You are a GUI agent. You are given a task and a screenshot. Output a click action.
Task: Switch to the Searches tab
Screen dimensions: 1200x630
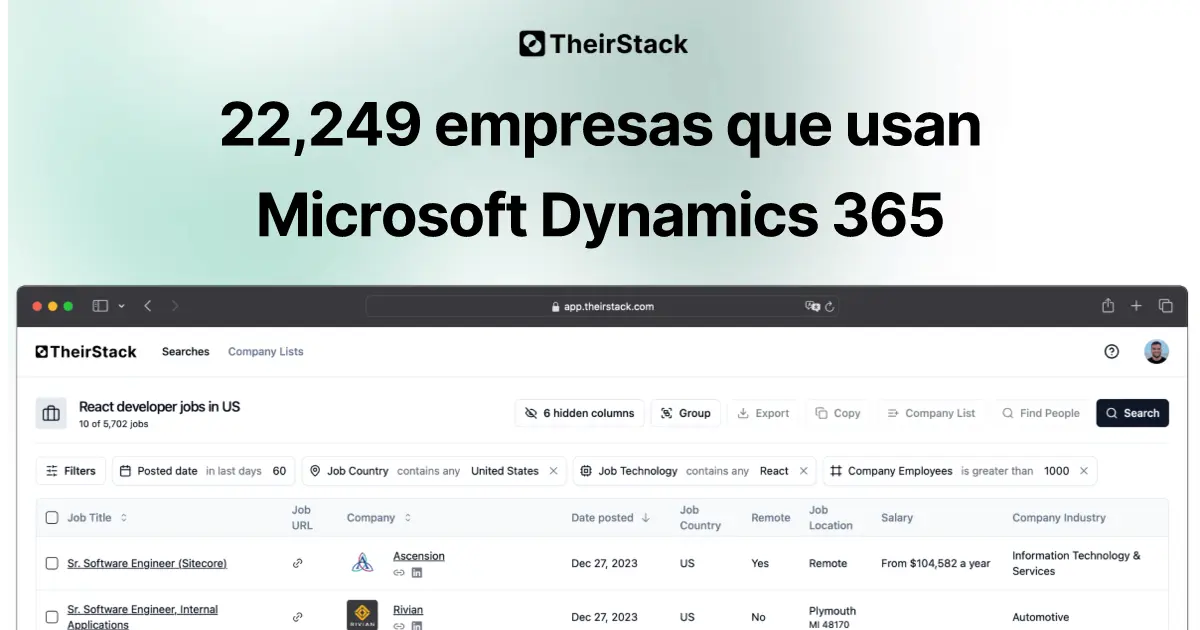[x=186, y=352]
